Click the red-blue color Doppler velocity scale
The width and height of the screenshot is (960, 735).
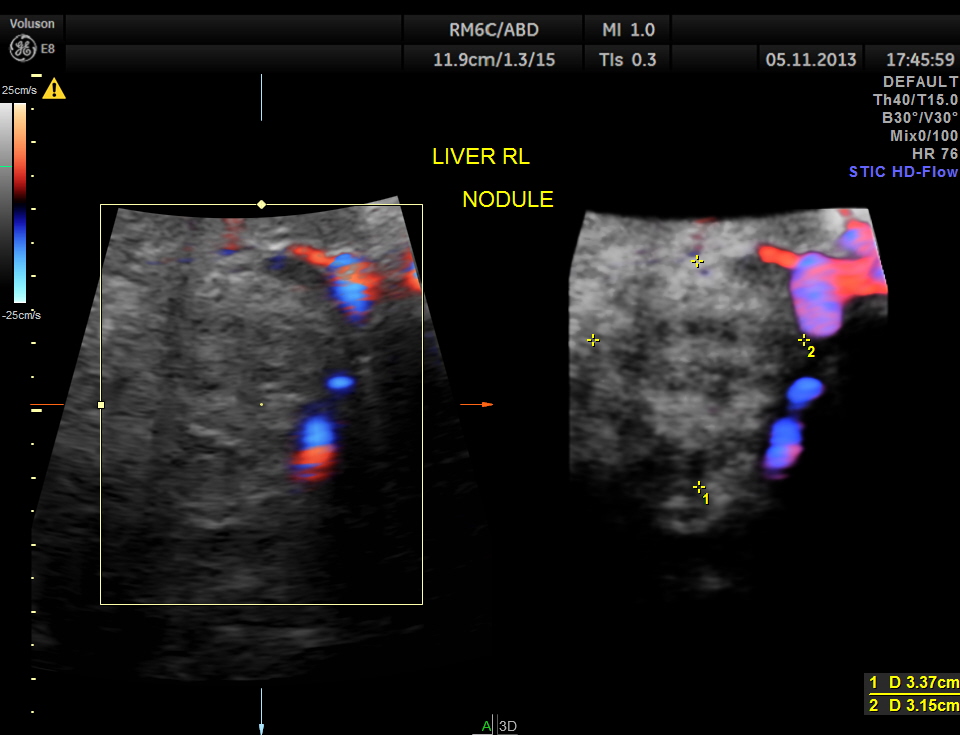[20, 202]
